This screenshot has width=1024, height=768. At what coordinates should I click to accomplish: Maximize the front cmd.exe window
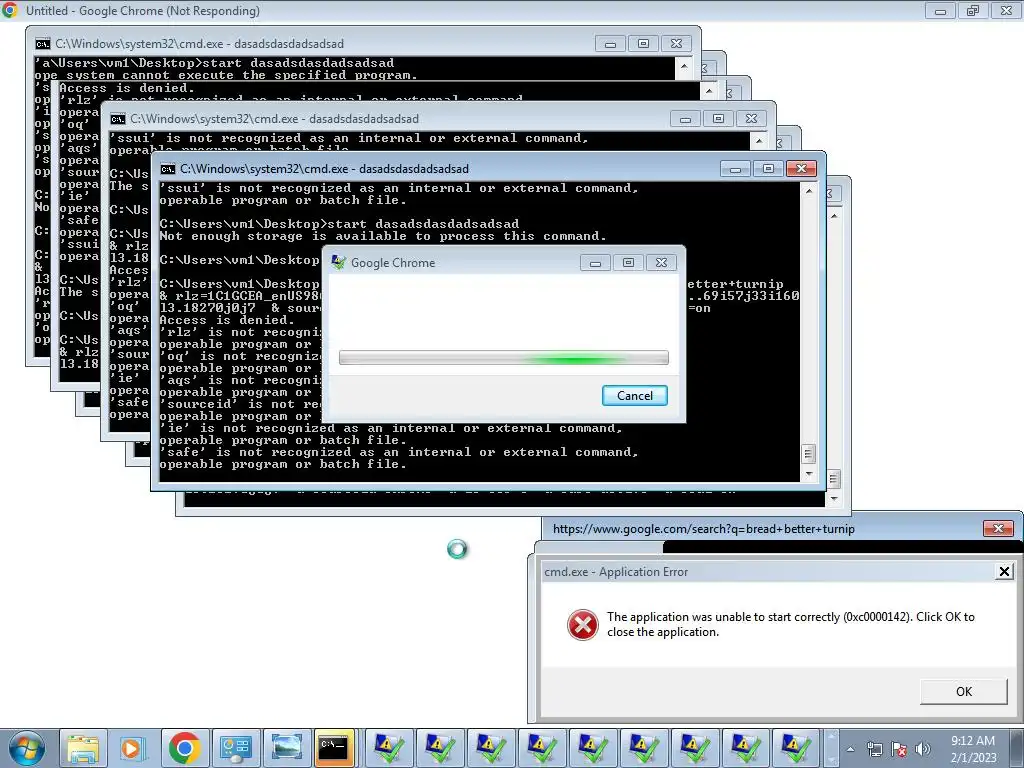click(x=768, y=168)
